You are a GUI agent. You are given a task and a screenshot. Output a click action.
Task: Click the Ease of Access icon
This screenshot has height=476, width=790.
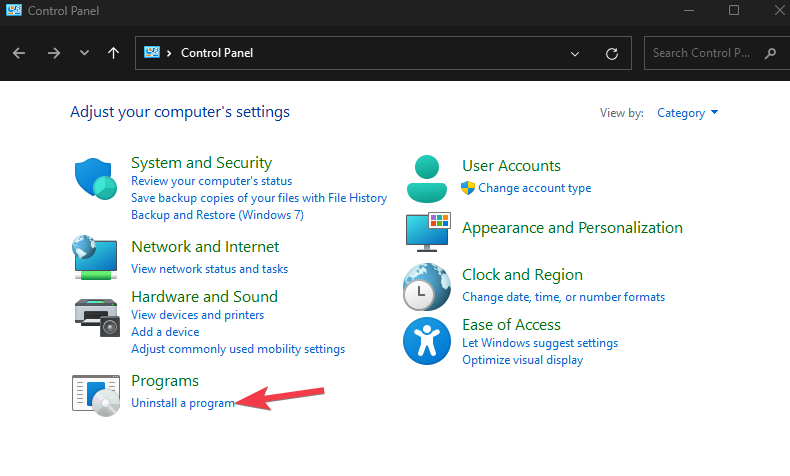click(x=427, y=341)
